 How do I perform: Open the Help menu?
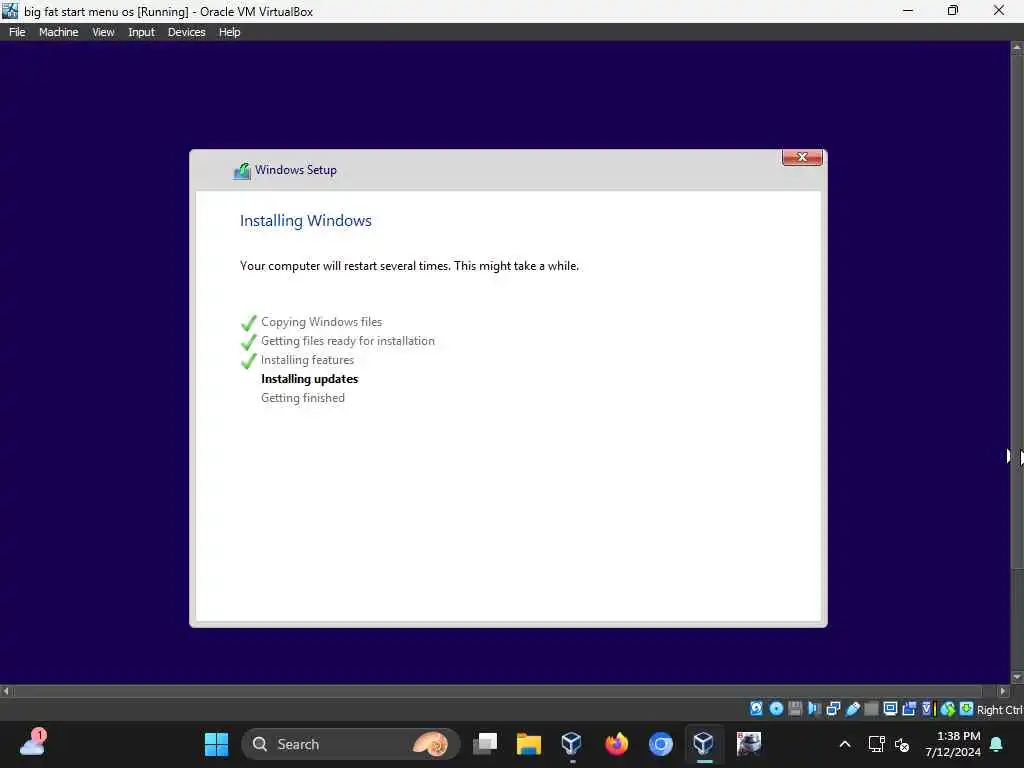tap(229, 32)
